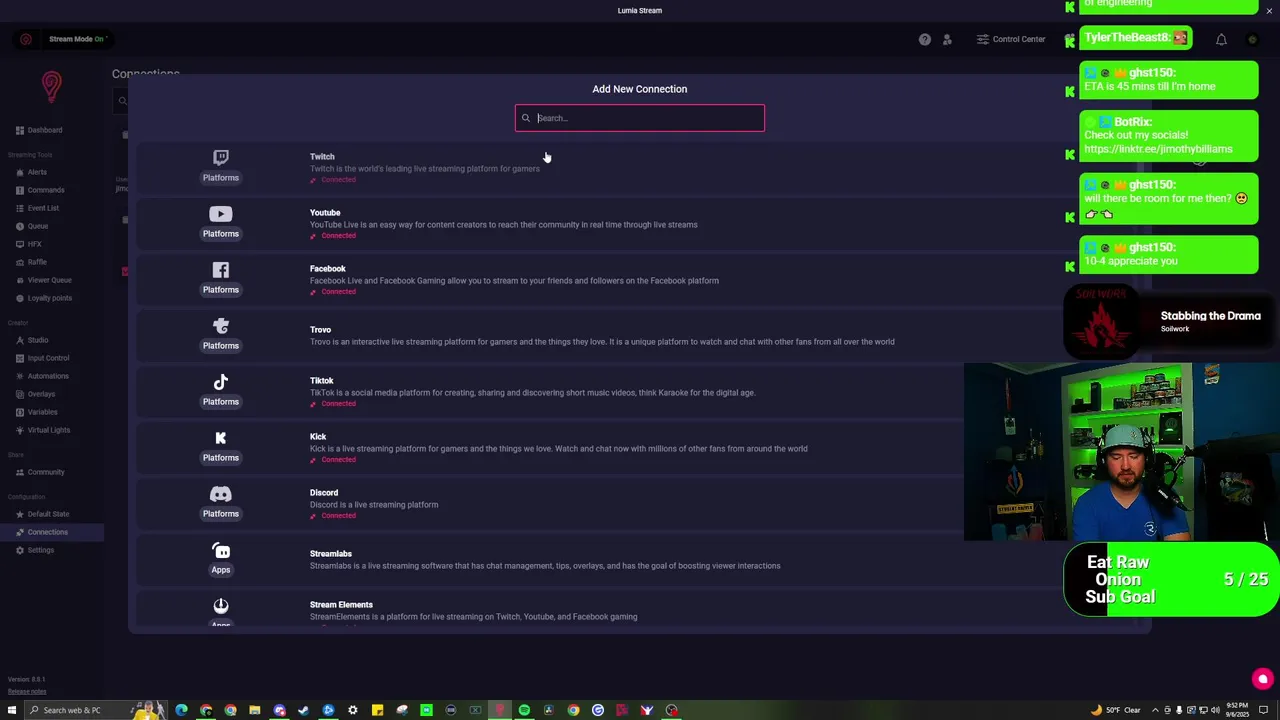The height and width of the screenshot is (720, 1280).
Task: Click Apps tag under Streamlabs icon
Action: click(x=221, y=570)
